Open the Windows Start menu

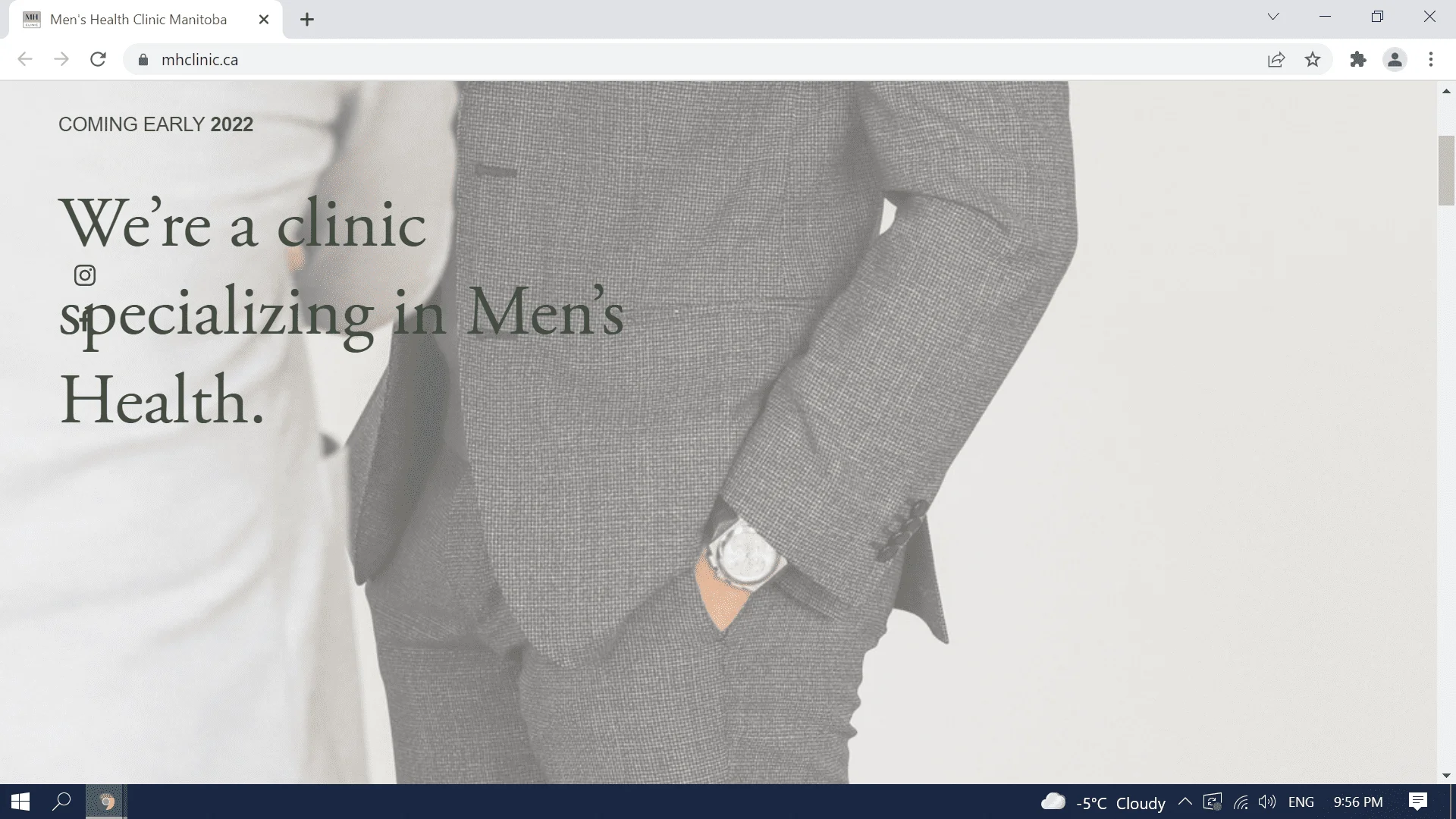pyautogui.click(x=20, y=802)
